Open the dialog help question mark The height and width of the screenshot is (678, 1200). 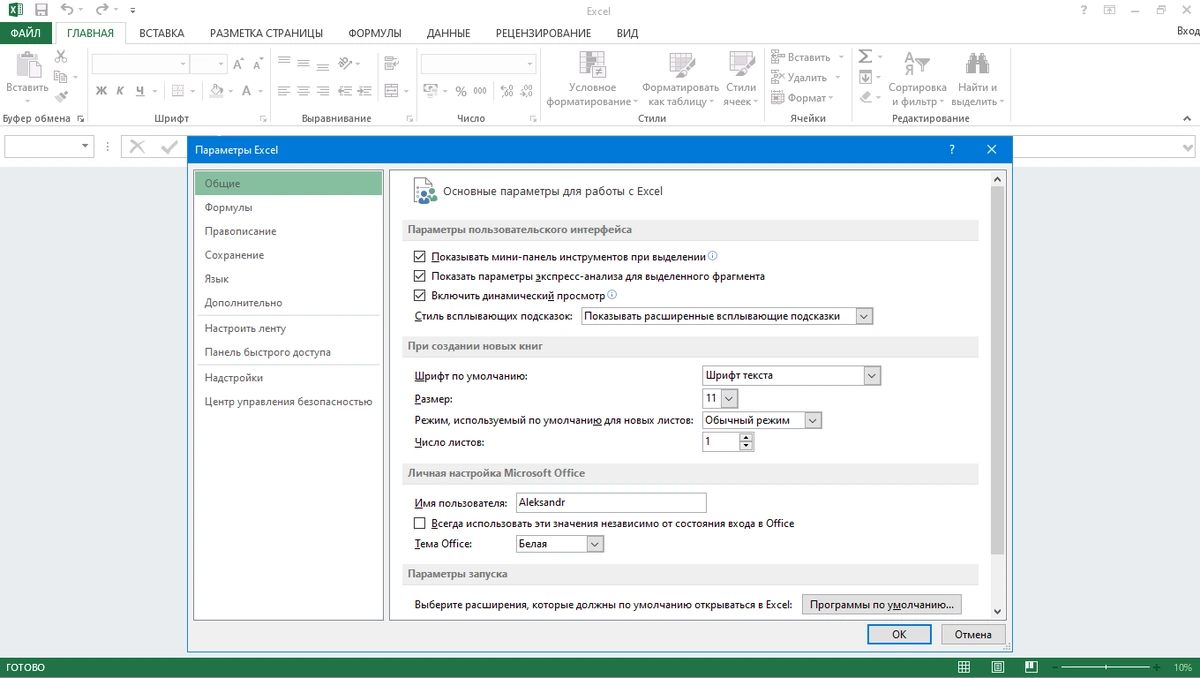[x=951, y=150]
